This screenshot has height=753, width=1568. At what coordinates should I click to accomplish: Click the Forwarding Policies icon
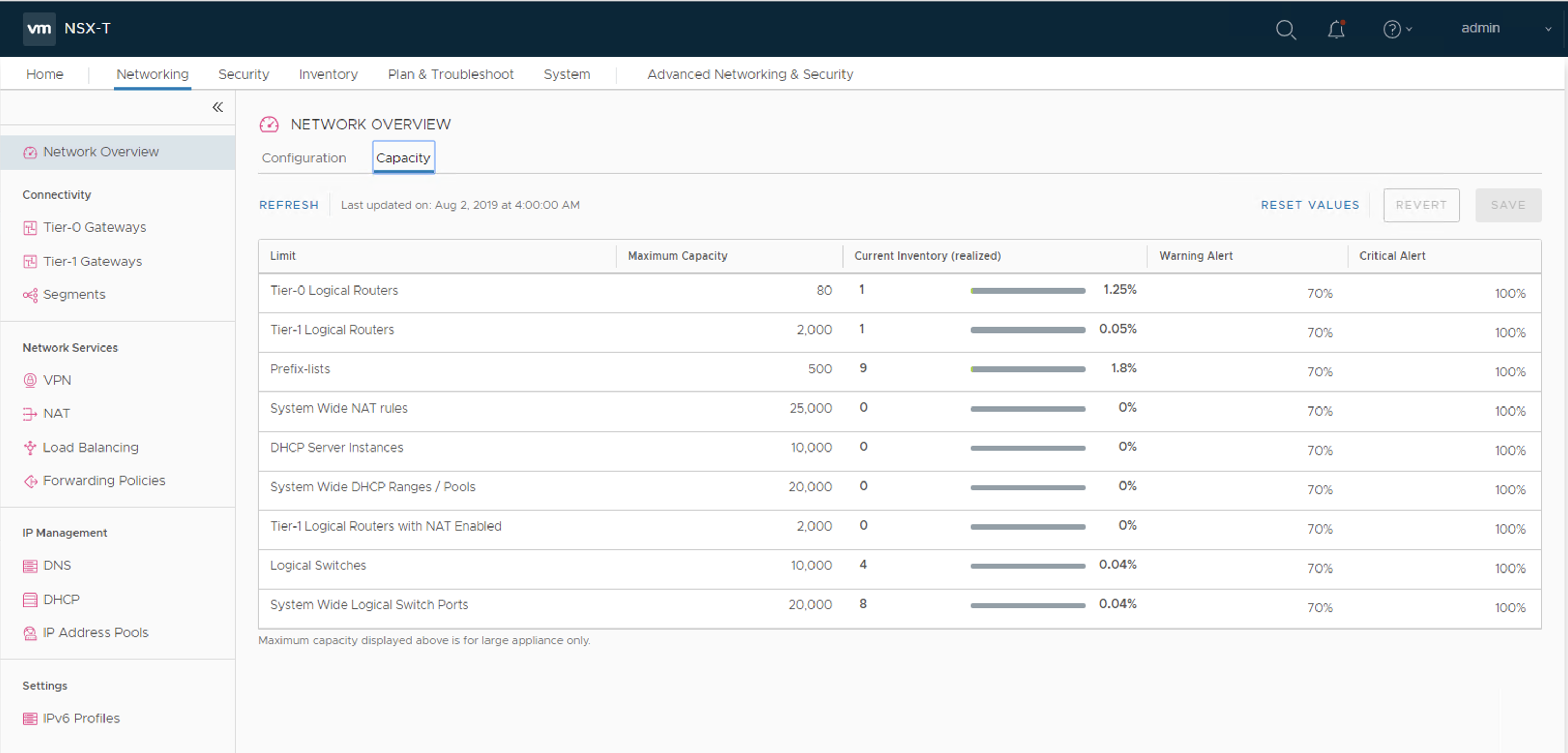tap(30, 481)
